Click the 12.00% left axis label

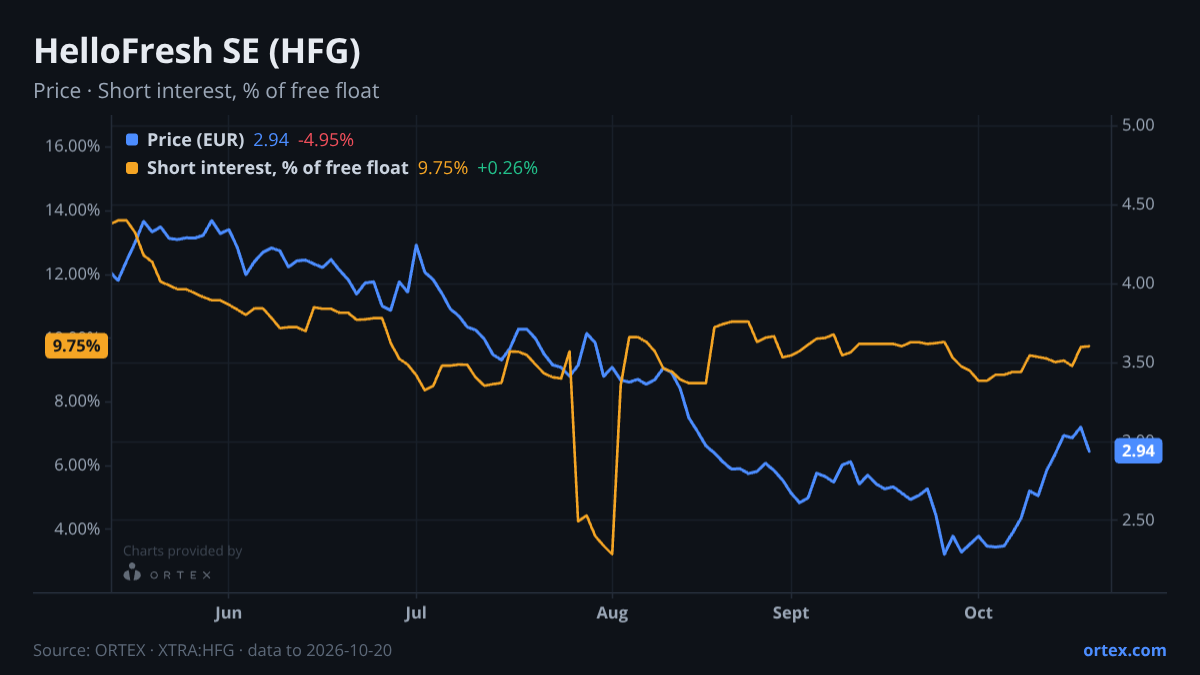tap(74, 274)
